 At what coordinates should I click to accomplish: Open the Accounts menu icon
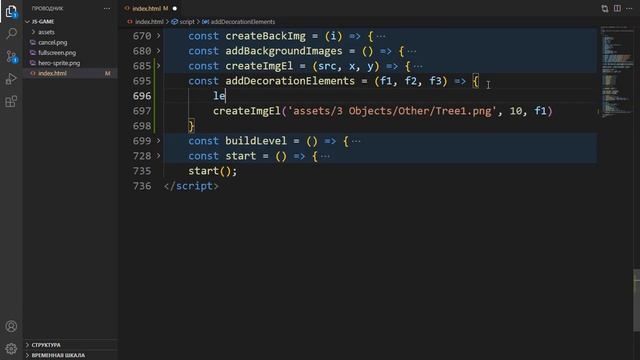[x=11, y=326]
